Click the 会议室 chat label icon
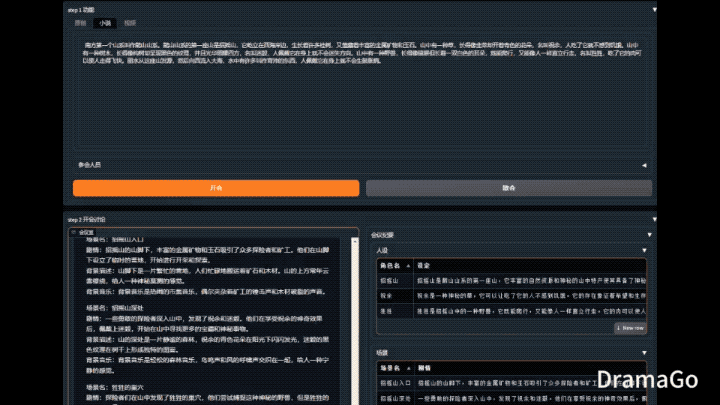Image resolution: width=720 pixels, height=405 pixels. click(x=73, y=232)
